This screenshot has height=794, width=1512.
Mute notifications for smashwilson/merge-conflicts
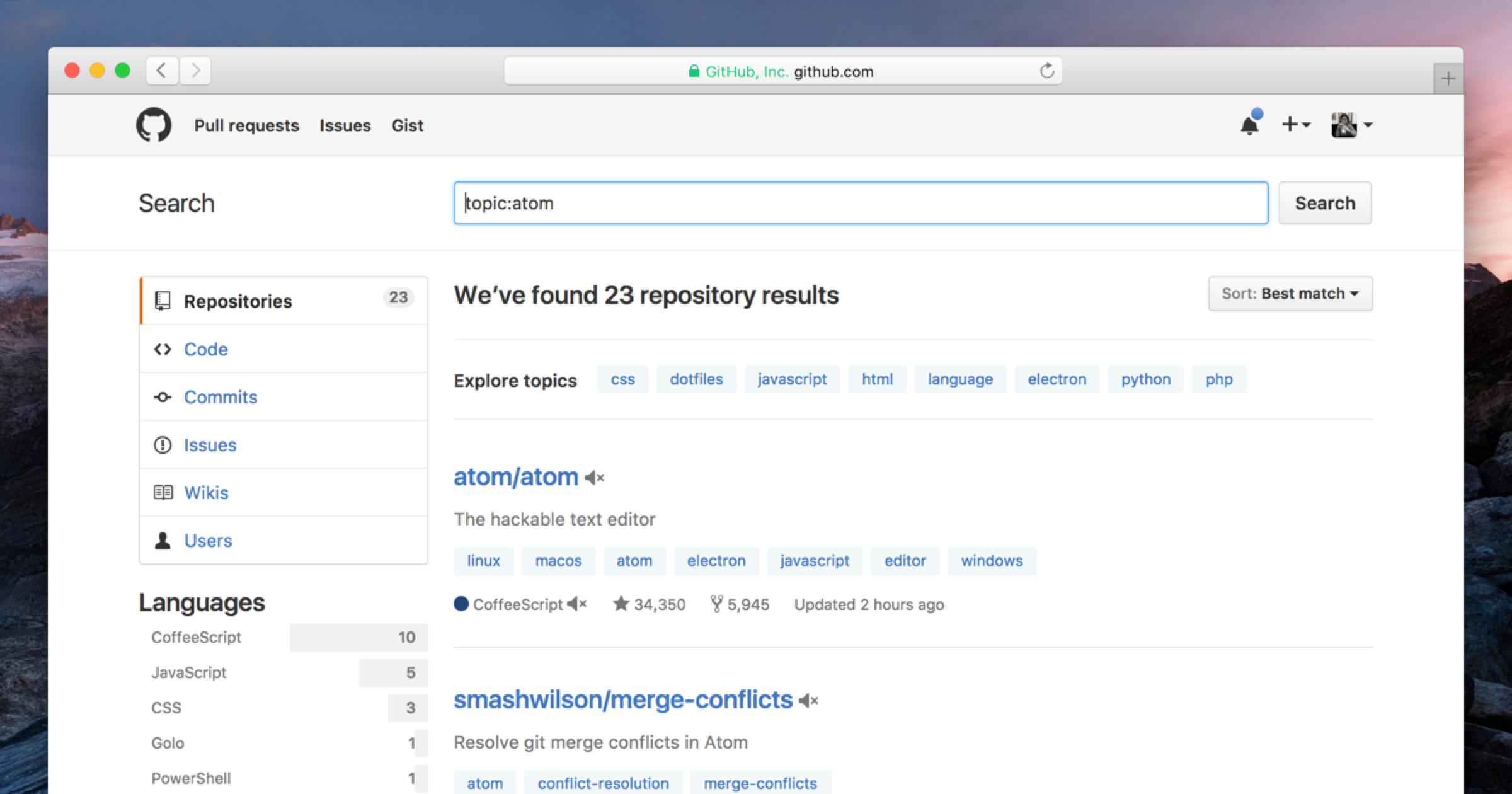[808, 699]
